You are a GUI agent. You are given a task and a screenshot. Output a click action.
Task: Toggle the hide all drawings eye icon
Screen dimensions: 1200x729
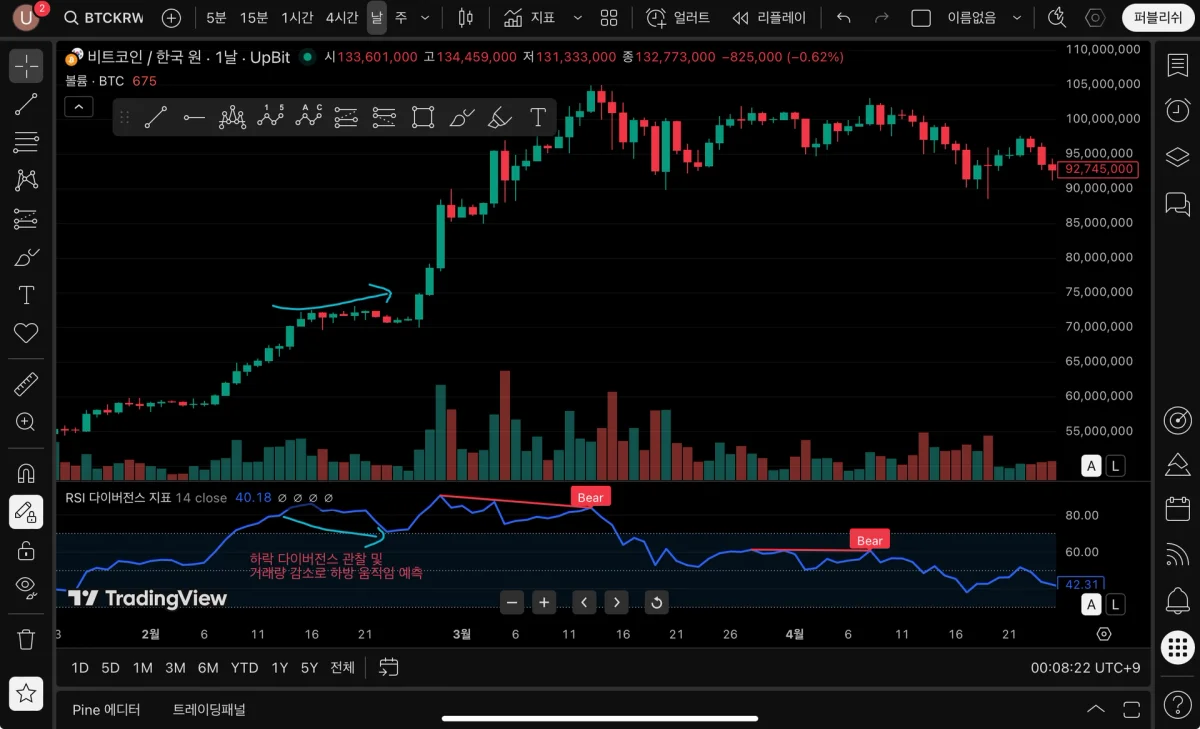pos(26,586)
